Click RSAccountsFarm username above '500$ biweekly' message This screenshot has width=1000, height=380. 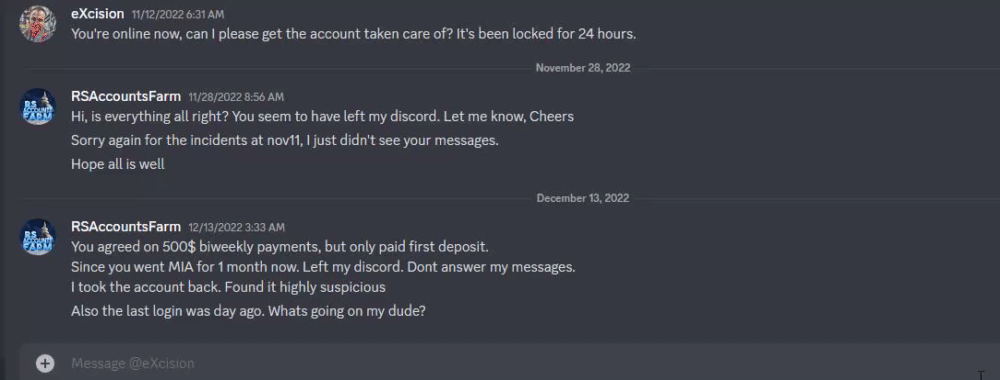tap(126, 227)
